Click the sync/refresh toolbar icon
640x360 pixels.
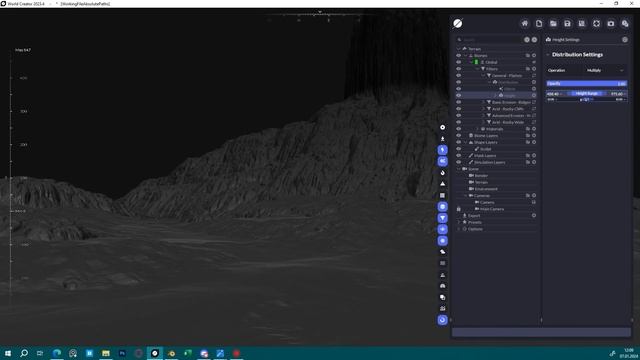click(596, 24)
